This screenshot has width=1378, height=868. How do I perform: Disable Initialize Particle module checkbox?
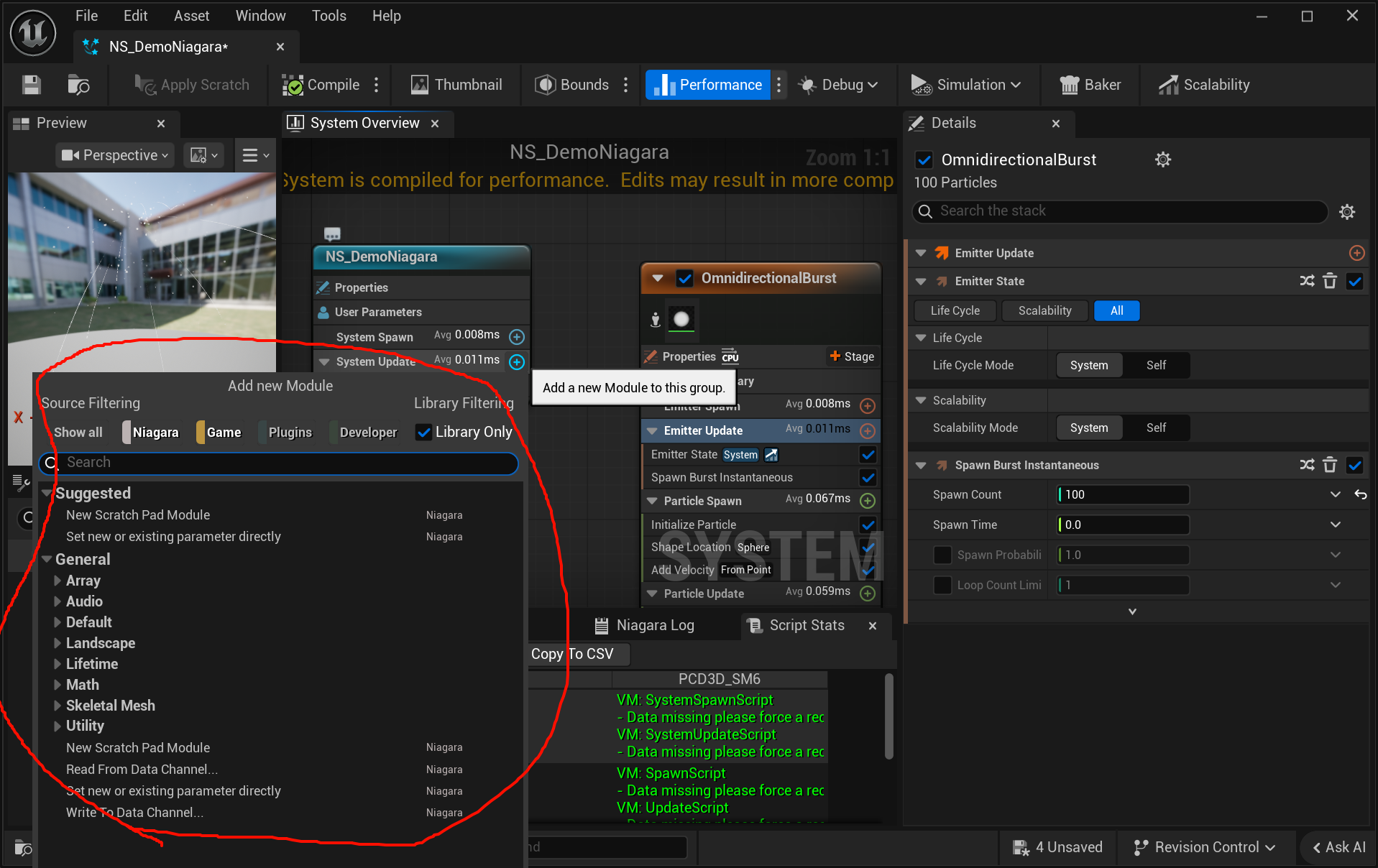pos(868,525)
